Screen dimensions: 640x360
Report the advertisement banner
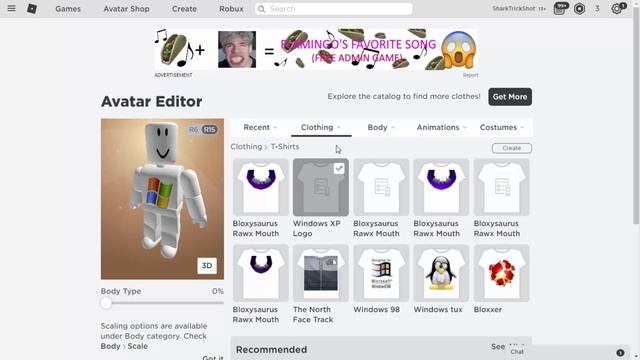[x=470, y=75]
